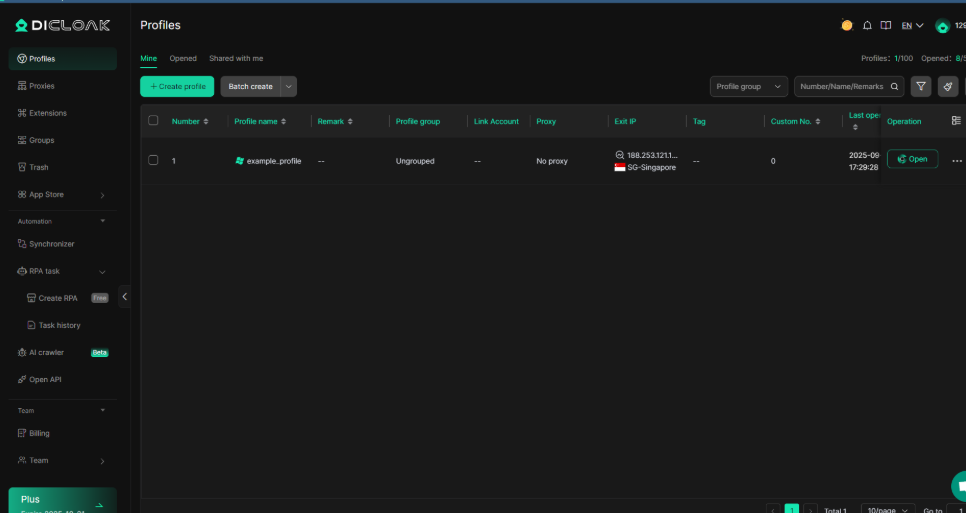Click the Profile group column header
This screenshot has width=966, height=513.
click(418, 121)
